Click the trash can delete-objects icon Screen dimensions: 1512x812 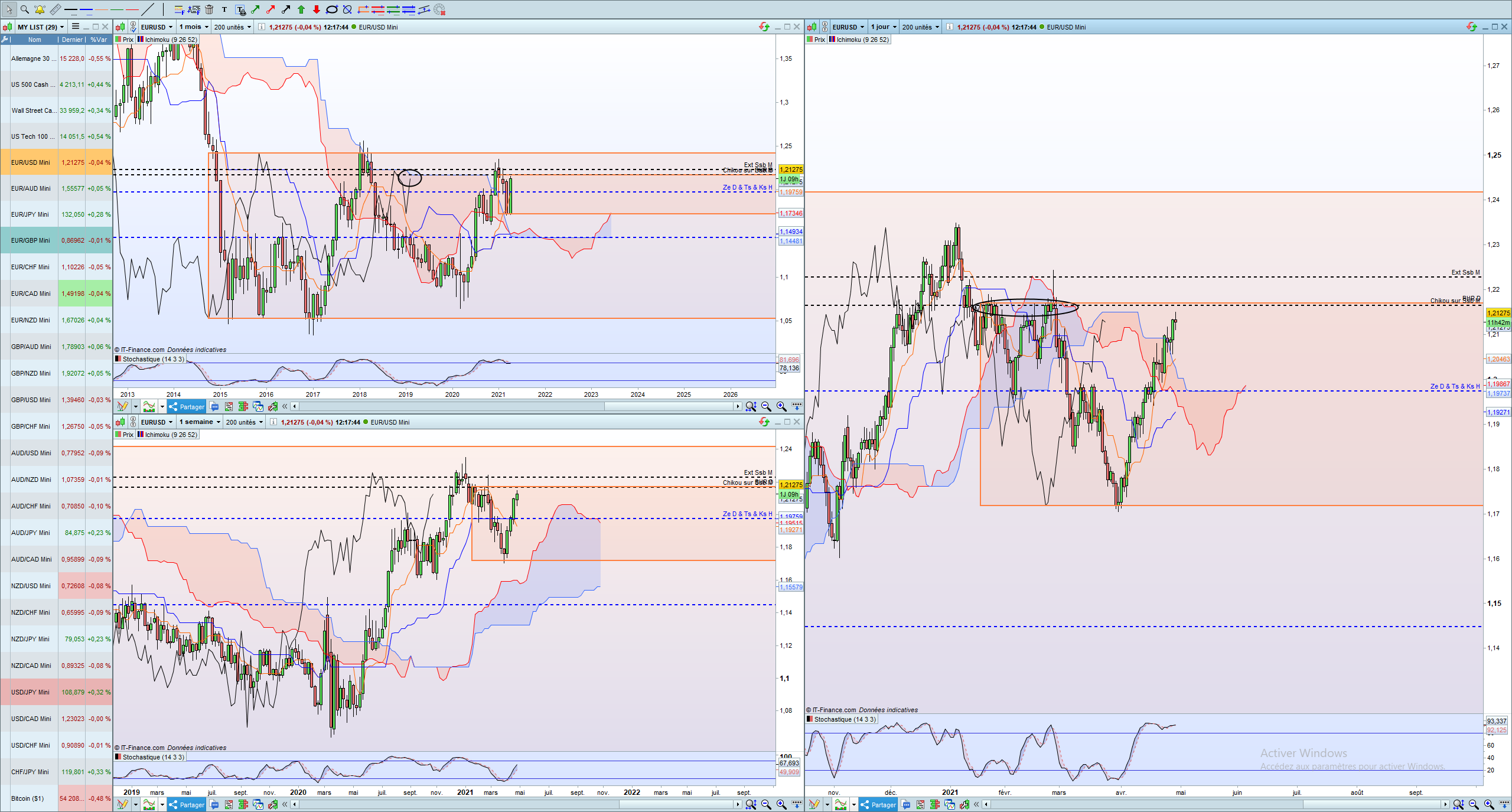pos(209,9)
